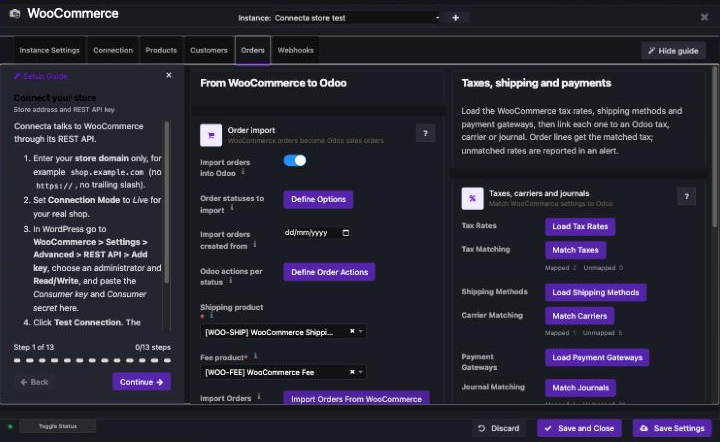Open the Instance selector dropdown

[x=357, y=18]
